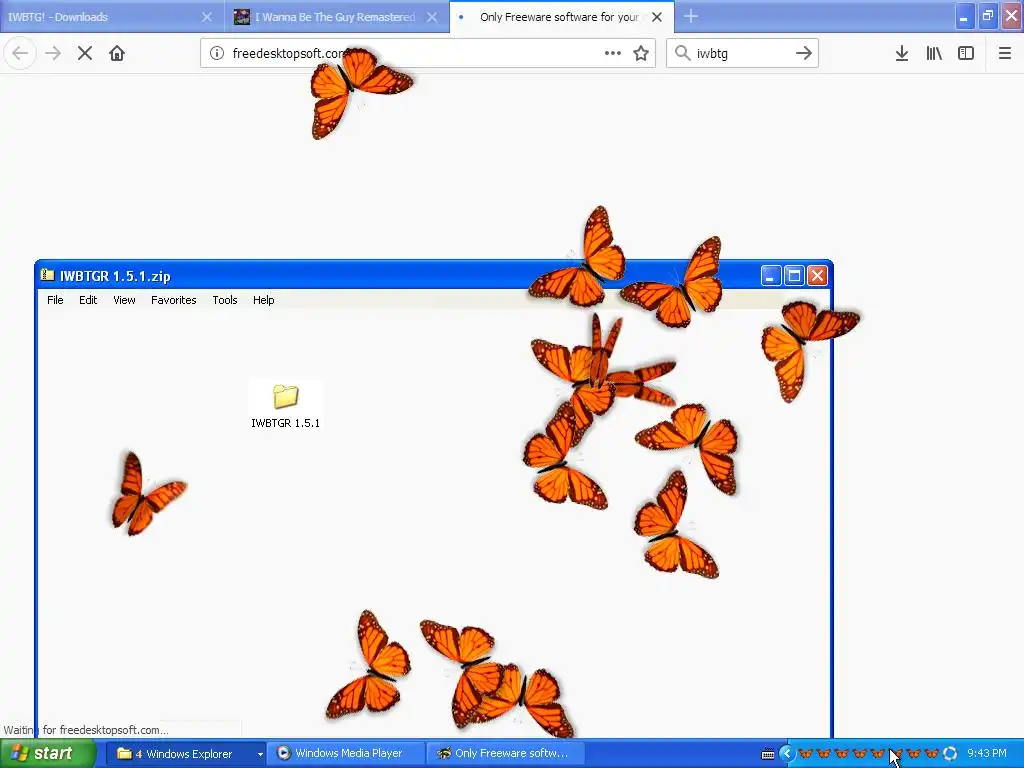Go back using Firefox back arrow
The height and width of the screenshot is (768, 1024).
click(x=20, y=54)
